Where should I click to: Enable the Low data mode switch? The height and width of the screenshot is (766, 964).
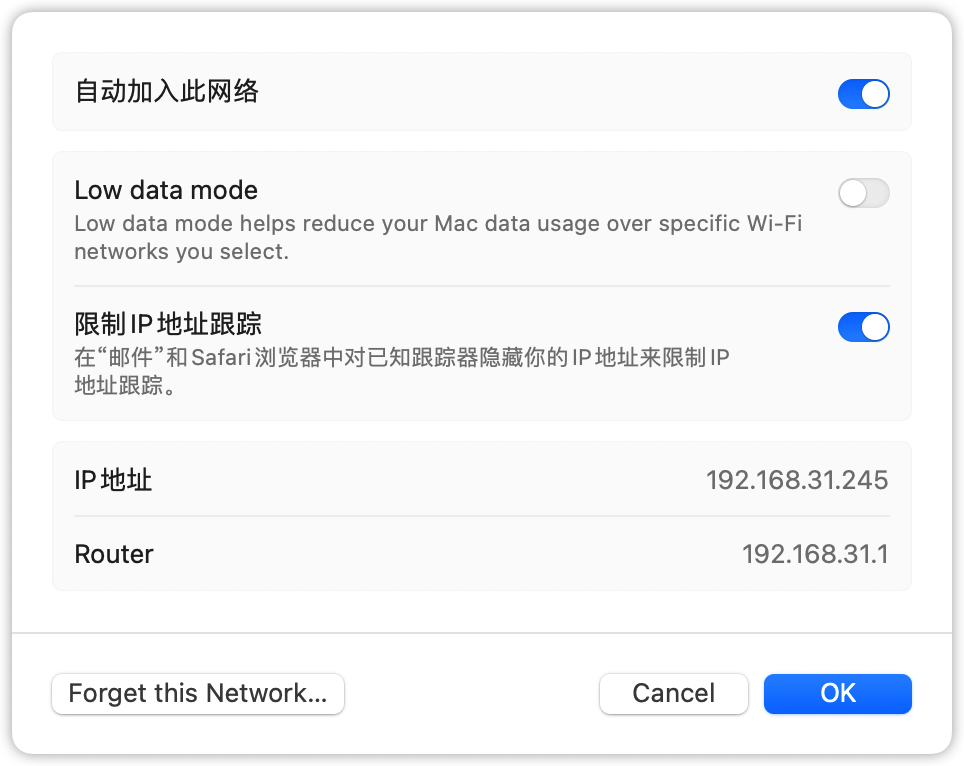tap(863, 193)
